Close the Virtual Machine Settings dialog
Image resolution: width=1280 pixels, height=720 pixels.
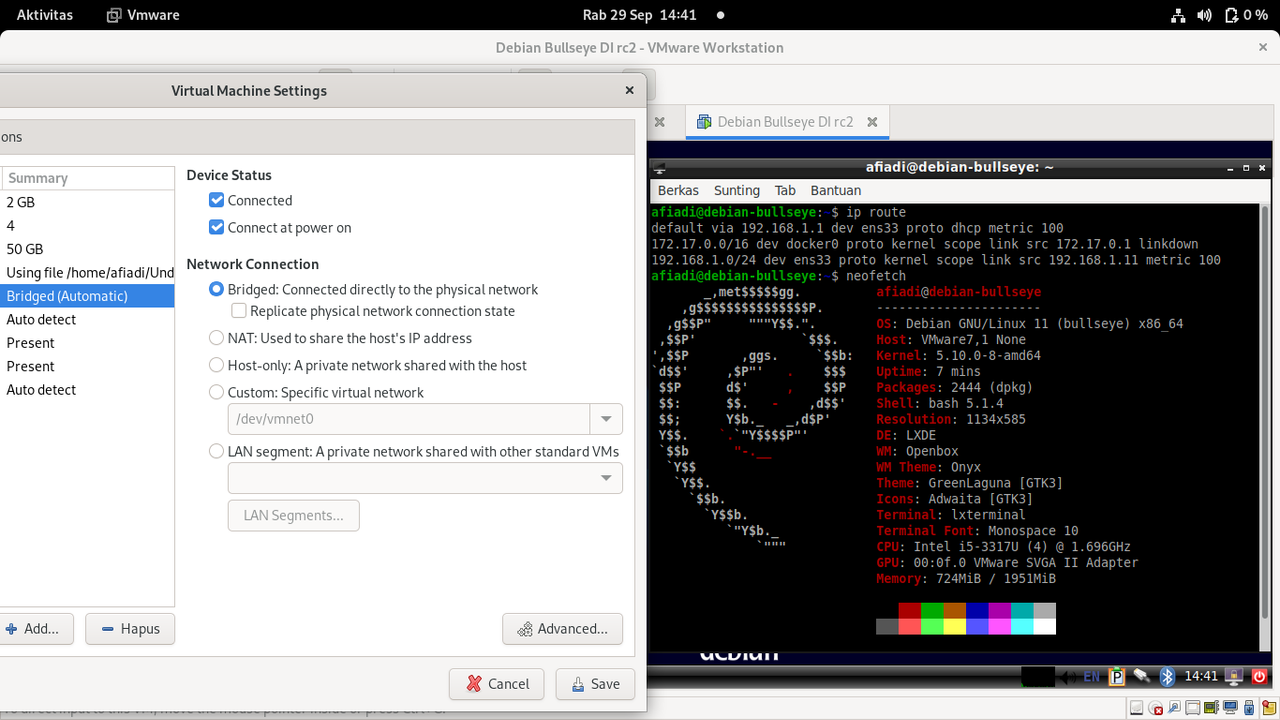[x=629, y=90]
